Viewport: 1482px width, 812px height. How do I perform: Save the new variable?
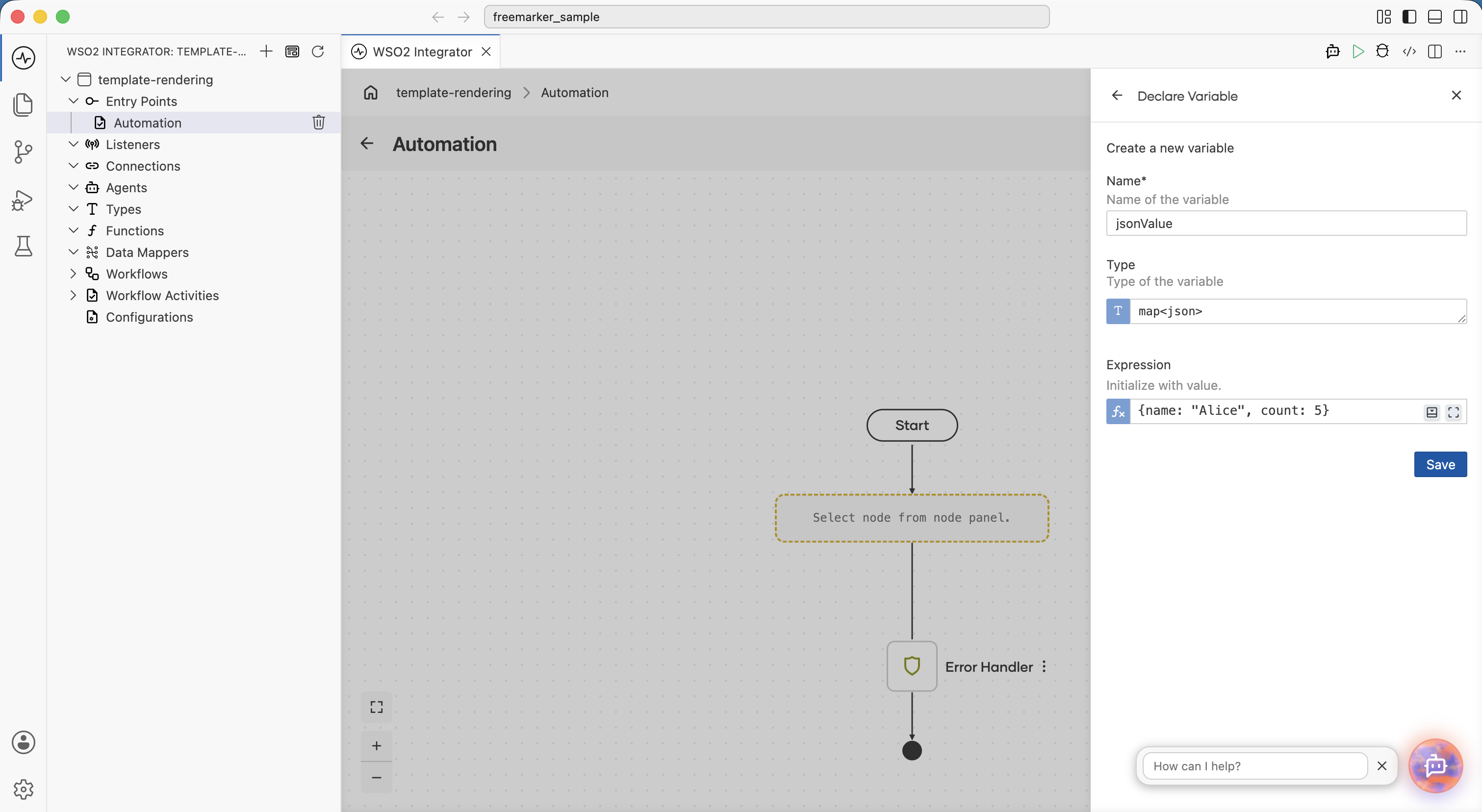[1440, 465]
